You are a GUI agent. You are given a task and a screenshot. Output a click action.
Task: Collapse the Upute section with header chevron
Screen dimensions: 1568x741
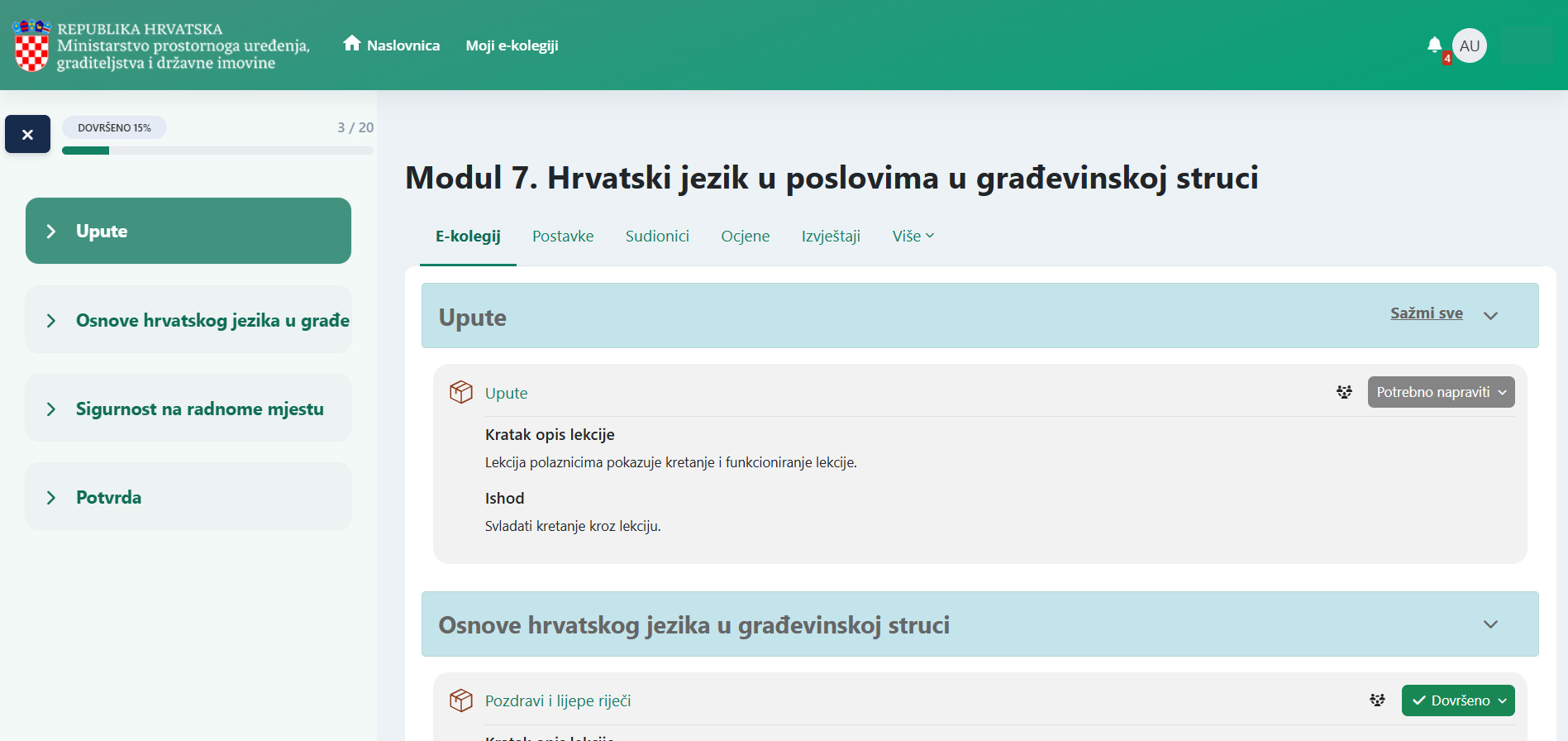click(x=1490, y=316)
